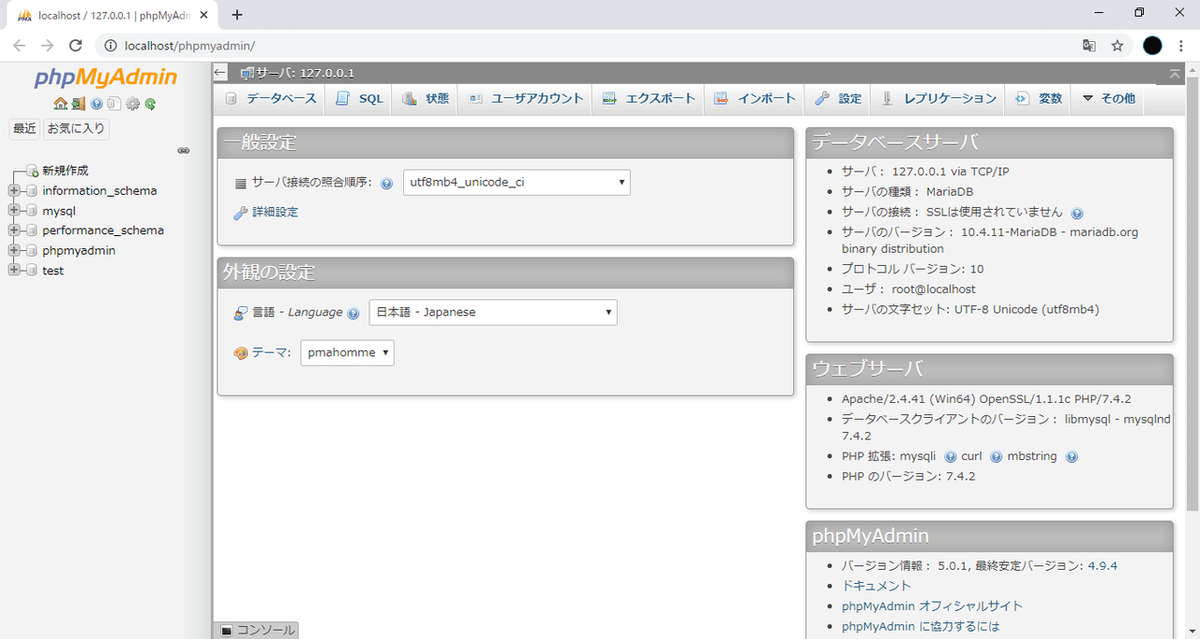The image size is (1200, 639).
Task: Switch to the インポート tab
Action: coord(755,99)
